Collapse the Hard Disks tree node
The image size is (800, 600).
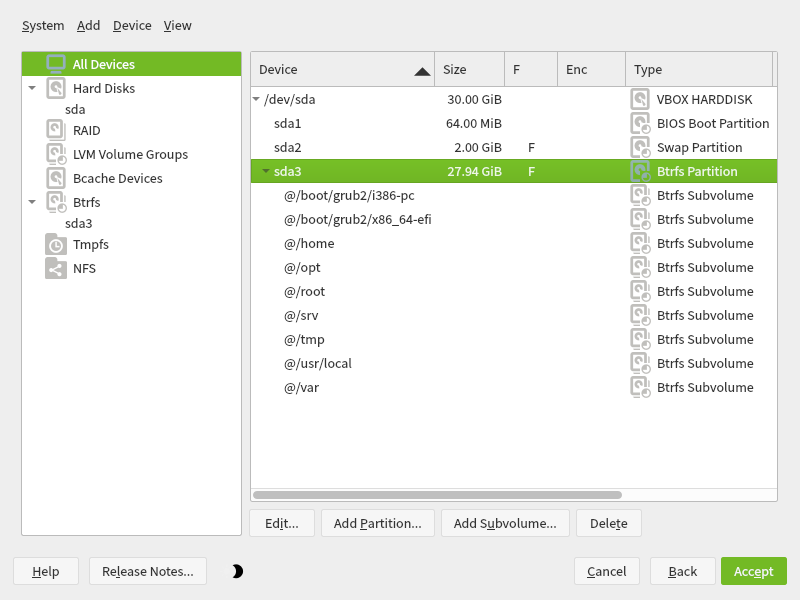click(x=32, y=89)
